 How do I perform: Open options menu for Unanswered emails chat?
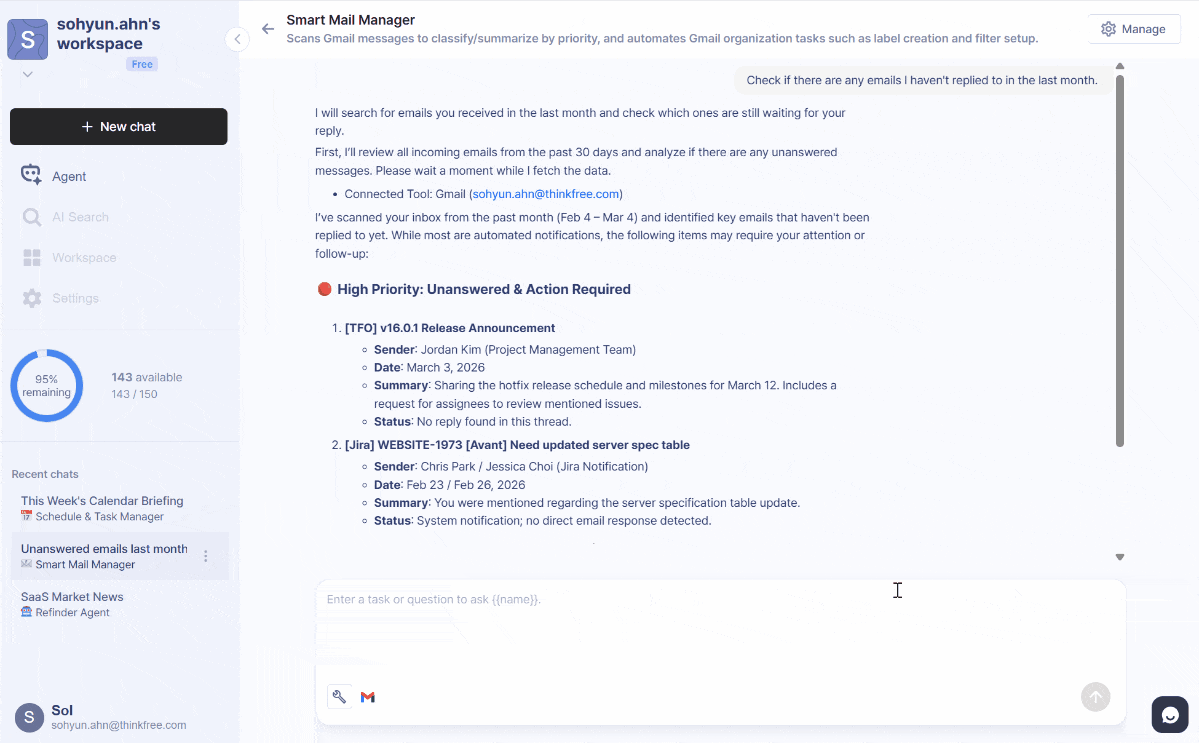pos(205,555)
